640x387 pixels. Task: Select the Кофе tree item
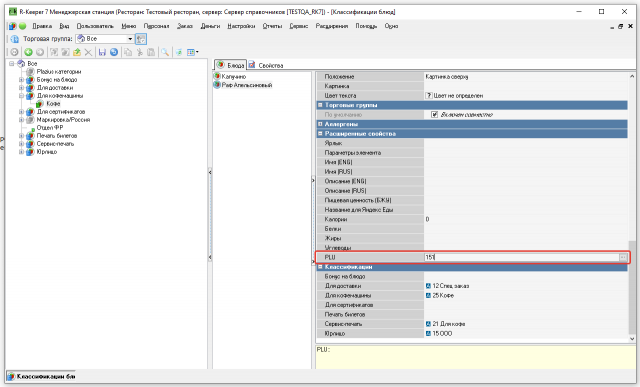click(x=53, y=104)
